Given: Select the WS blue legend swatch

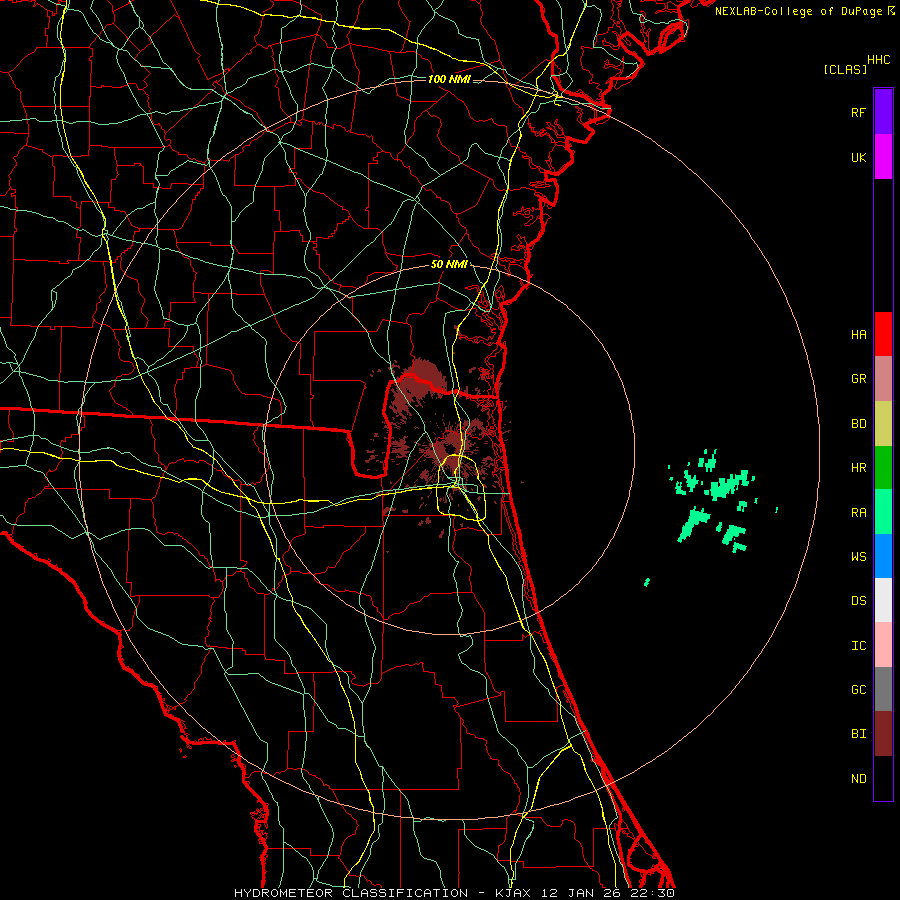Looking at the screenshot, I should click(x=883, y=556).
